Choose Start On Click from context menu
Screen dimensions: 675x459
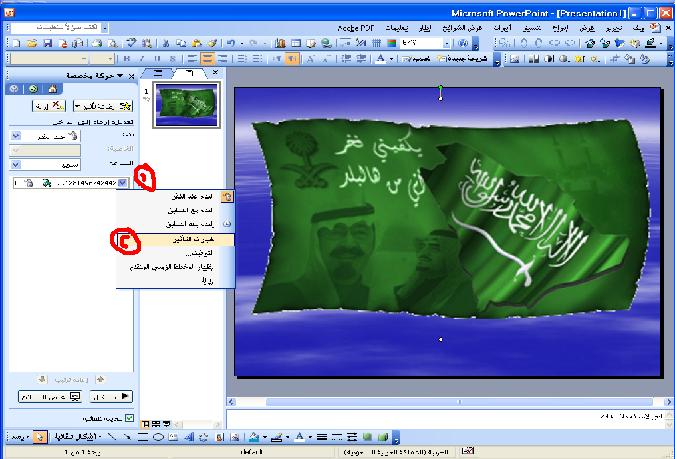(x=176, y=196)
